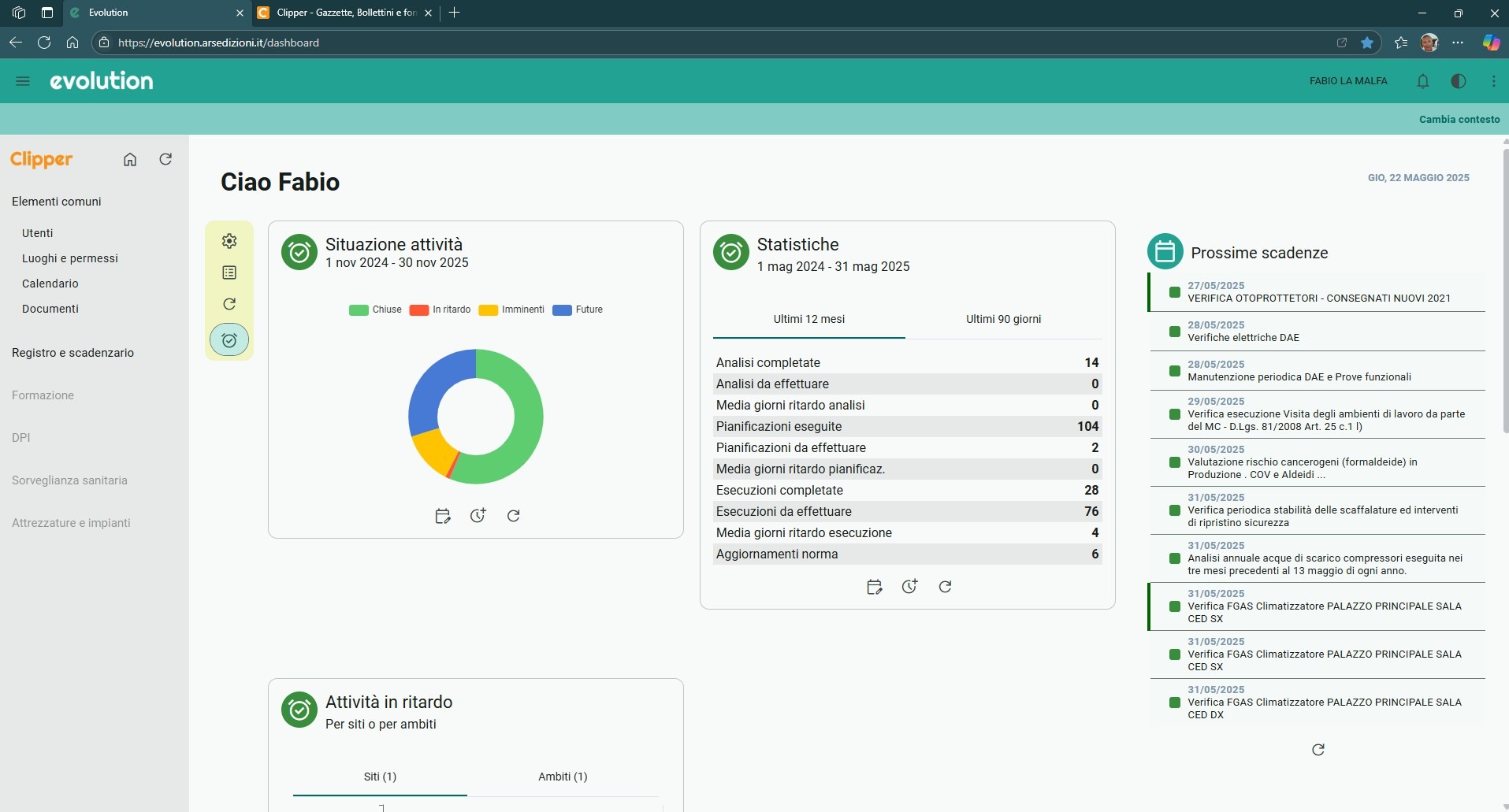Click Situazione attività green check icon
Screen dimensions: 1509x812
[299, 252]
